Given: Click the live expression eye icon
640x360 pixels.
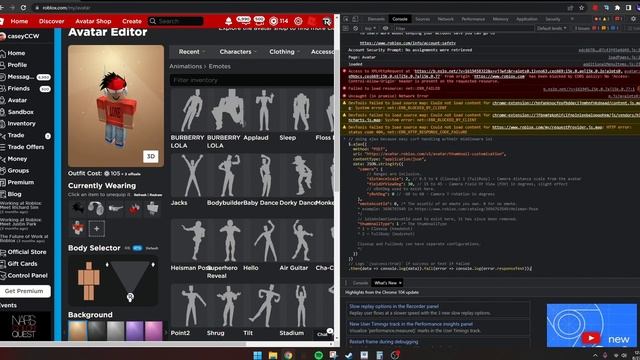Looking at the screenshot, I should click(x=385, y=28).
